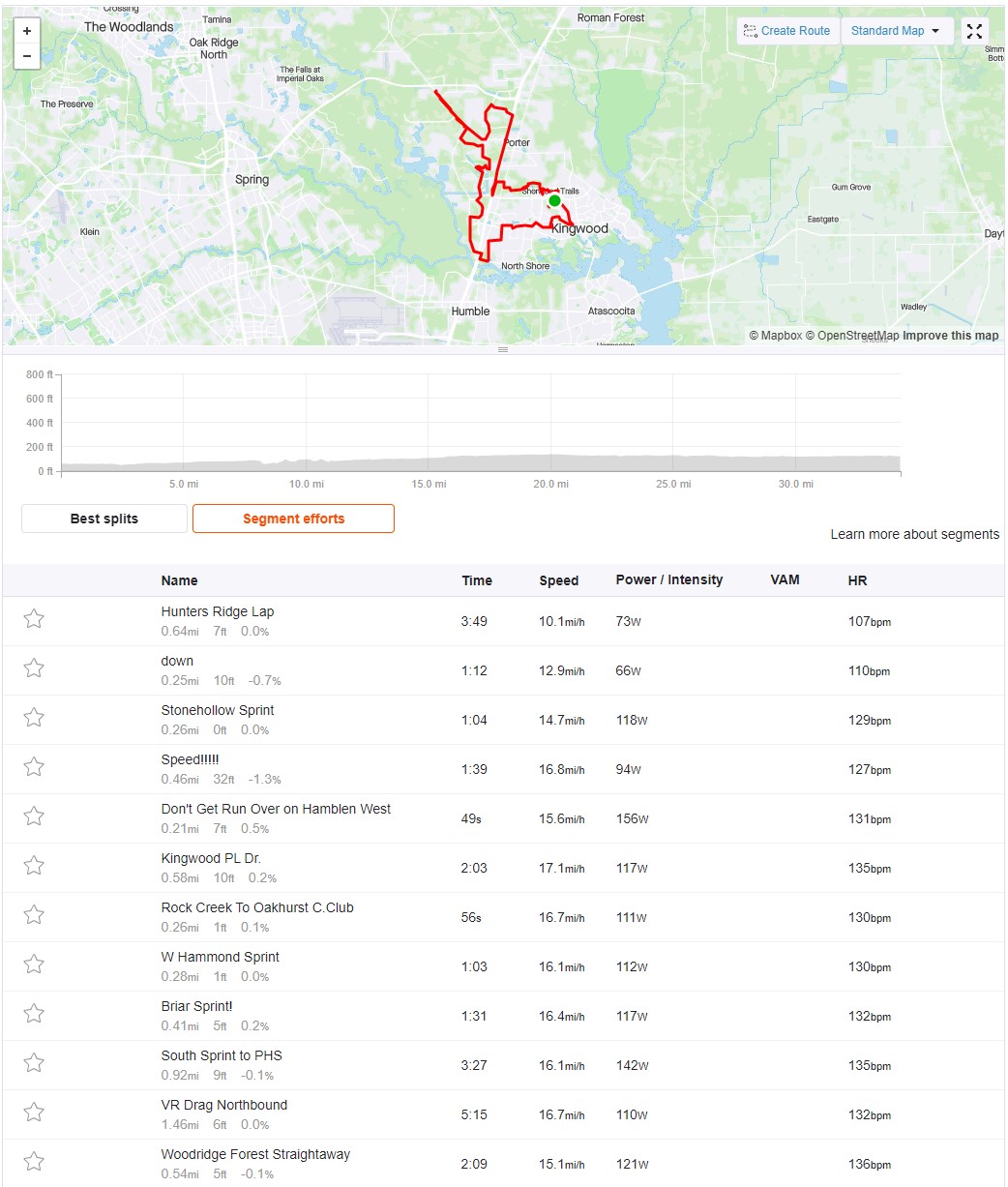Open the South Sprint to PHS segment

(222, 1055)
